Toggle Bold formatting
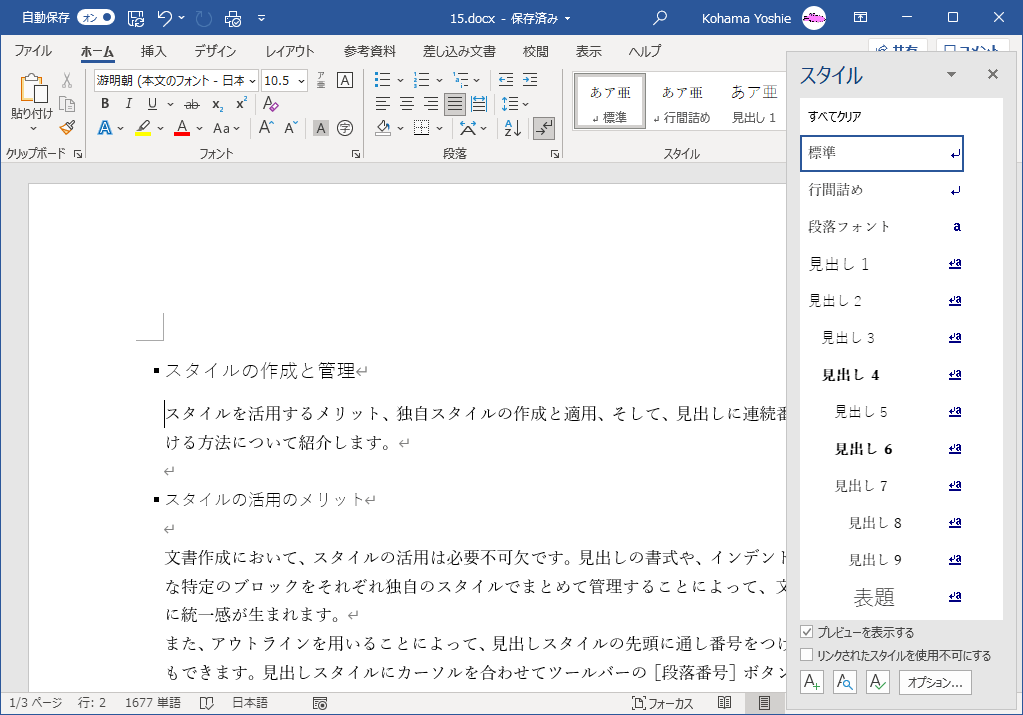 click(x=105, y=104)
